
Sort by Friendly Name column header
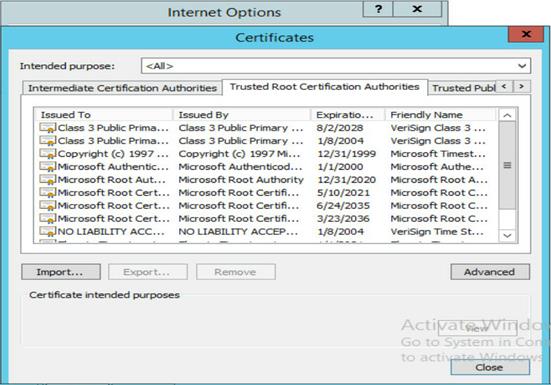[x=441, y=115]
